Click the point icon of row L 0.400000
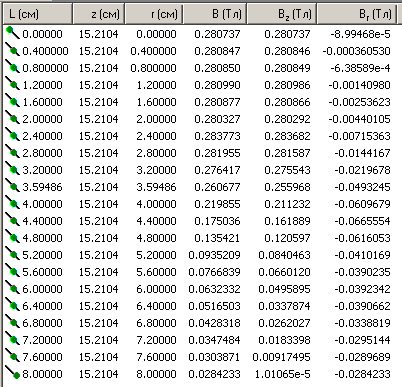Screen dimensions: 402x387 coord(12,50)
